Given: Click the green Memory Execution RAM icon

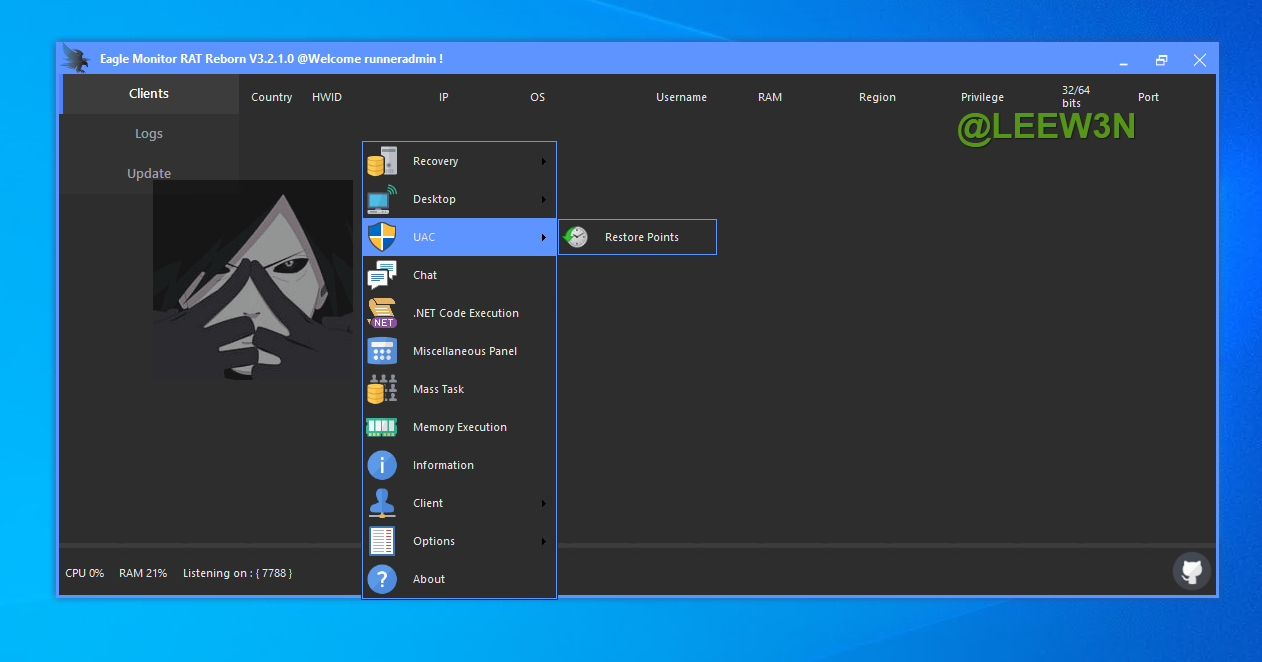Looking at the screenshot, I should 382,427.
